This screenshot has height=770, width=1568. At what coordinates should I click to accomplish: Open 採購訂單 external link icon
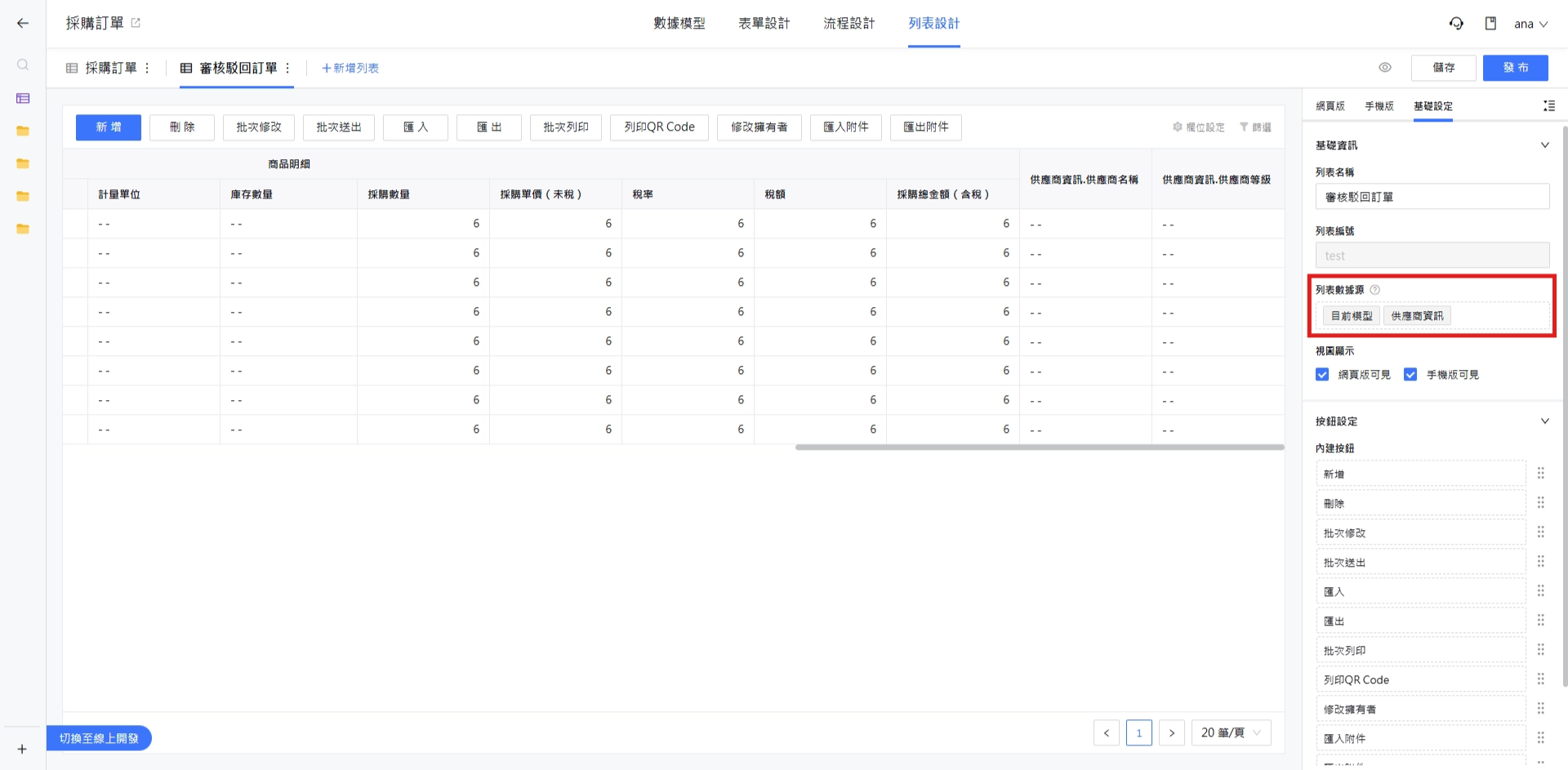136,23
